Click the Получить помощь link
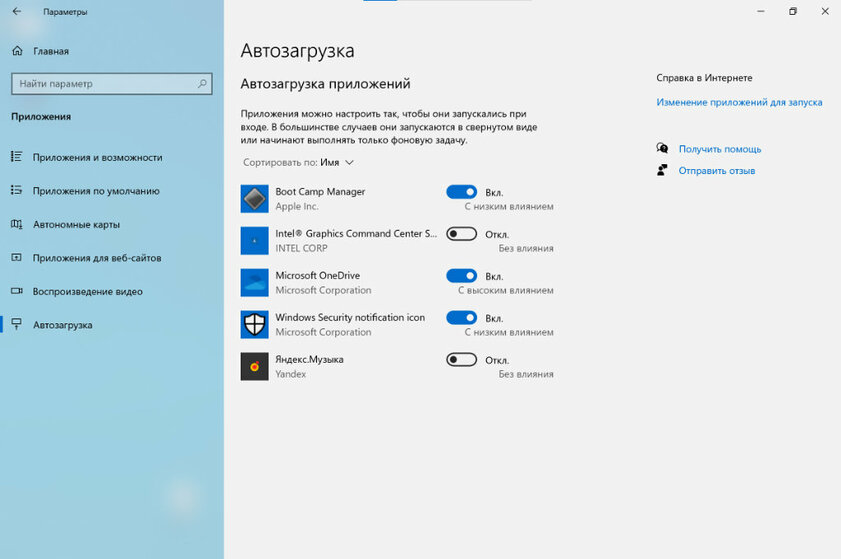 point(720,149)
